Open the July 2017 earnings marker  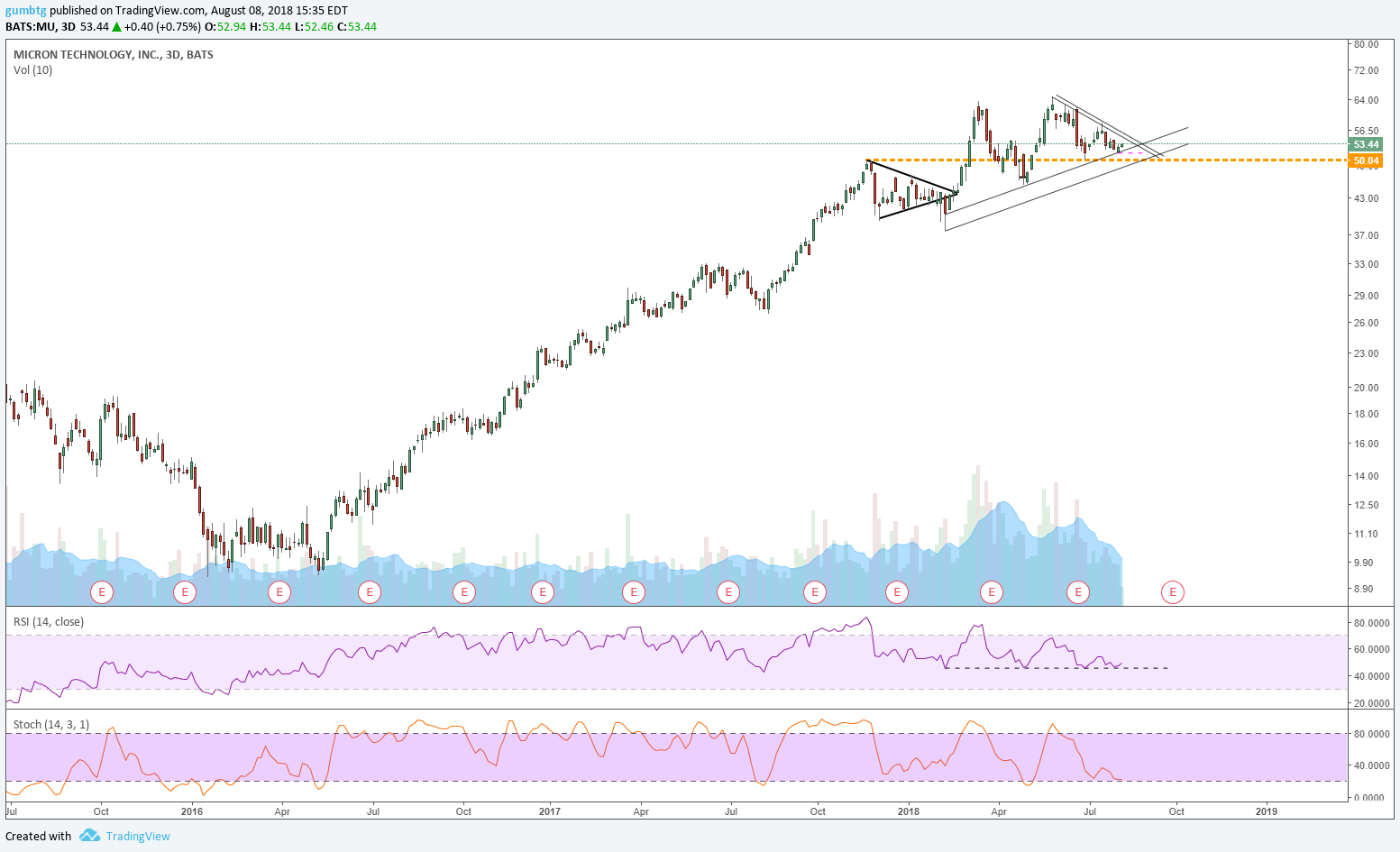click(727, 592)
